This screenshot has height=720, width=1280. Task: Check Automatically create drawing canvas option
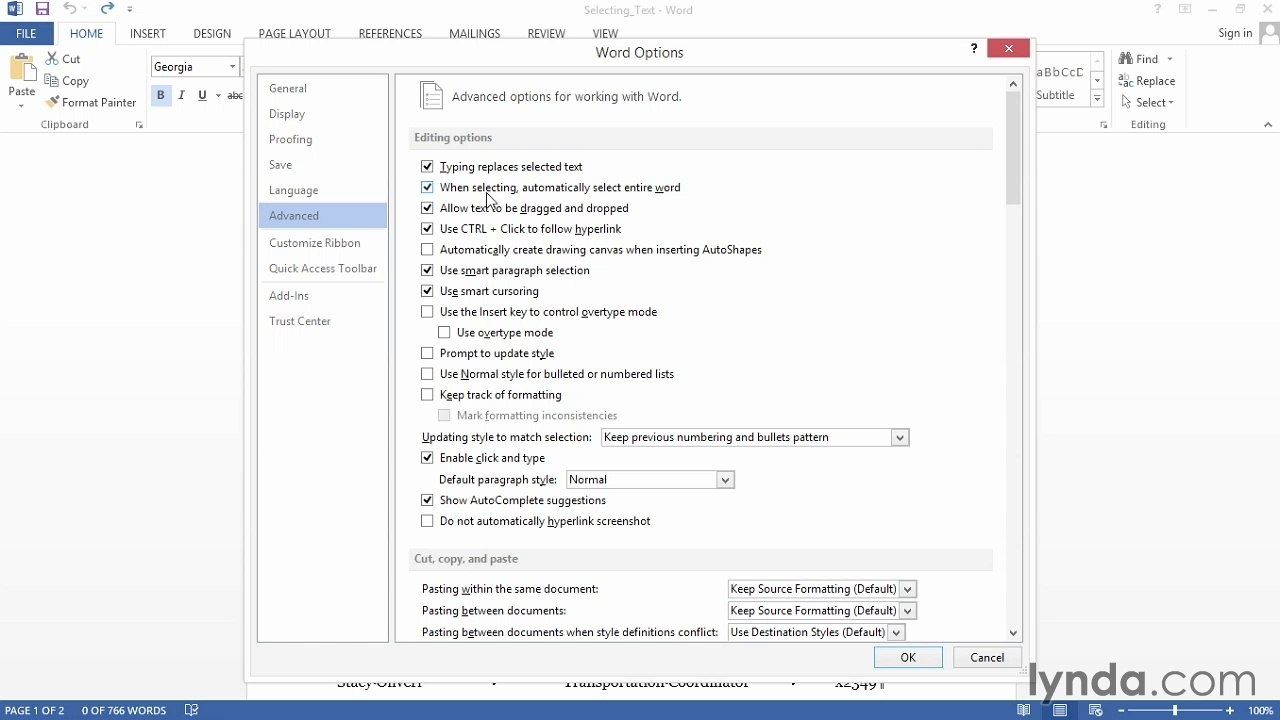(x=427, y=249)
